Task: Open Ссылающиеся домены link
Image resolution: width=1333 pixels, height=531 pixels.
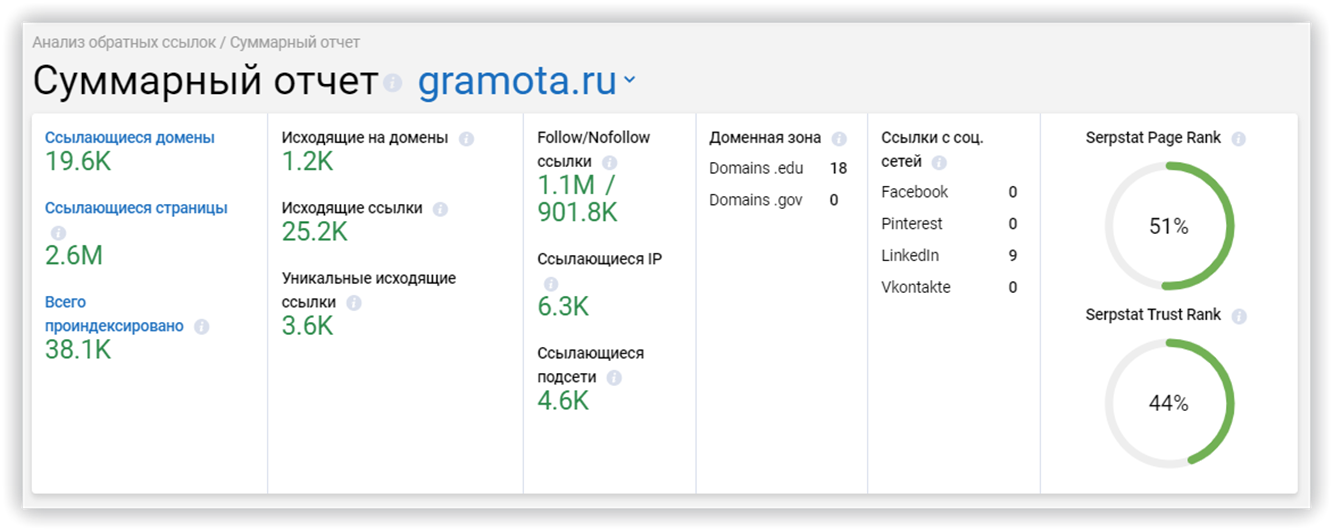Action: (130, 138)
